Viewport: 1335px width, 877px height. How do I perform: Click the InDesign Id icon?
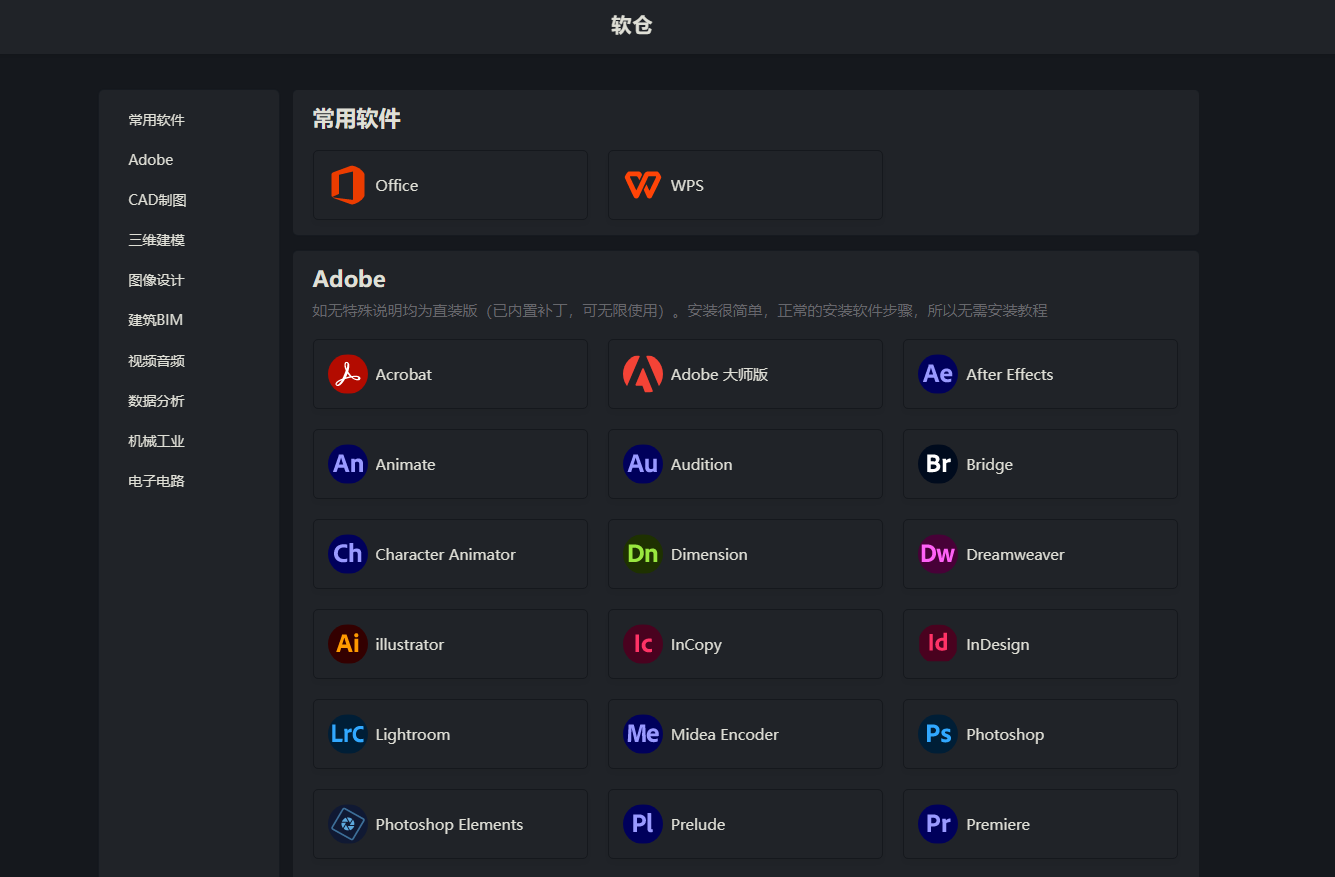(938, 644)
